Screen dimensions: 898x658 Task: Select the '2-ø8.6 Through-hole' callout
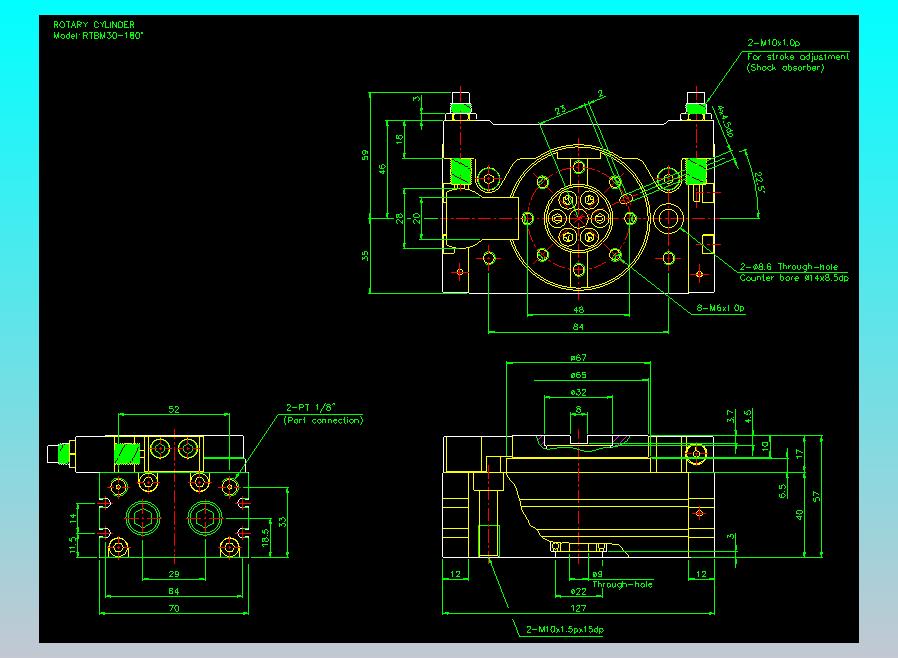click(789, 267)
